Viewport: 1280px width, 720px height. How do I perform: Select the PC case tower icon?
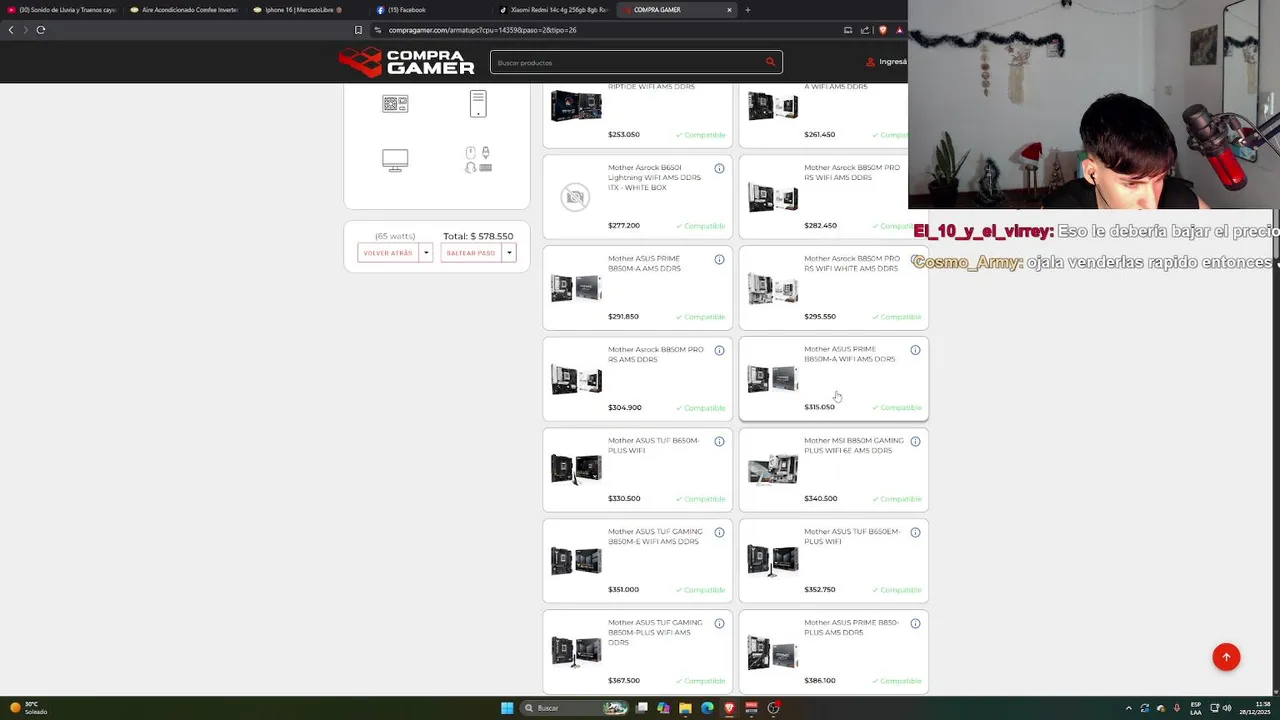point(478,103)
